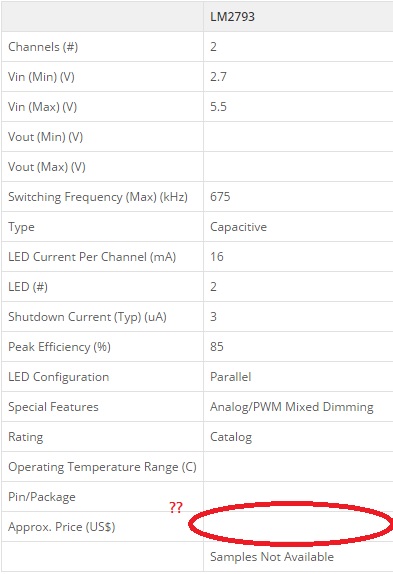Select the Catalog rating value
Viewport: 393px width, 574px height.
[231, 437]
